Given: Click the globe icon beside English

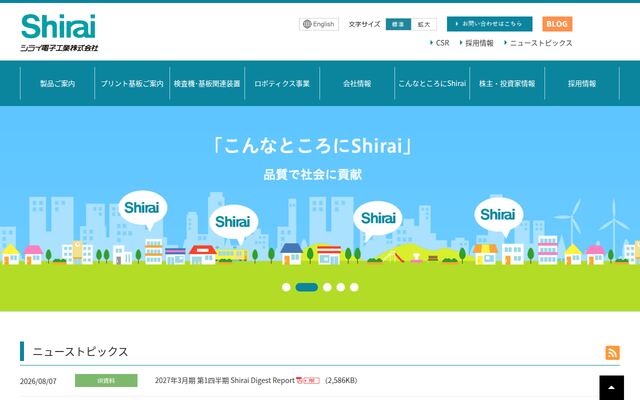Looking at the screenshot, I should tap(307, 24).
